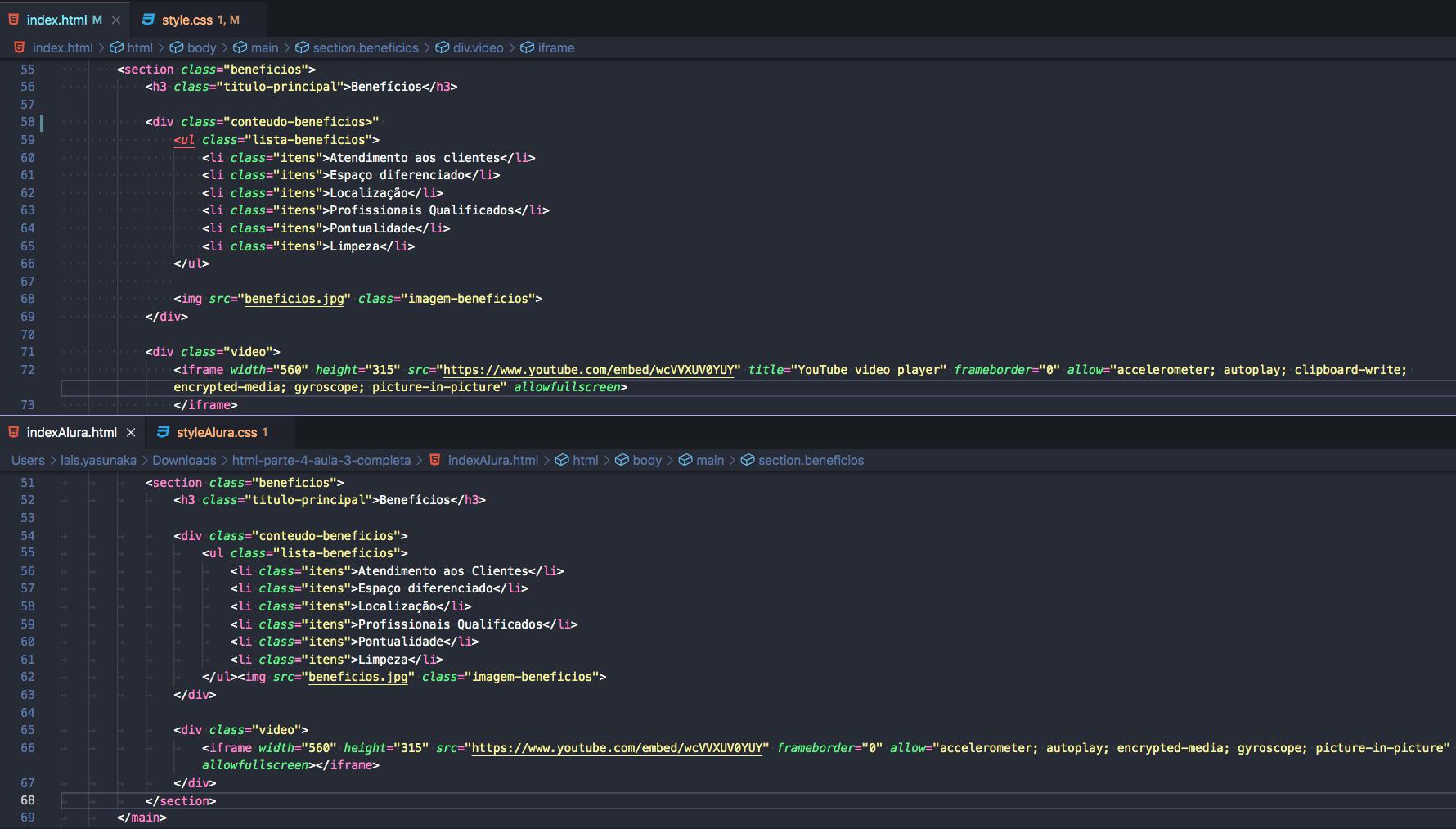Click 'allowfullscreen' attribute in top editor
1456x829 pixels.
[x=567, y=387]
